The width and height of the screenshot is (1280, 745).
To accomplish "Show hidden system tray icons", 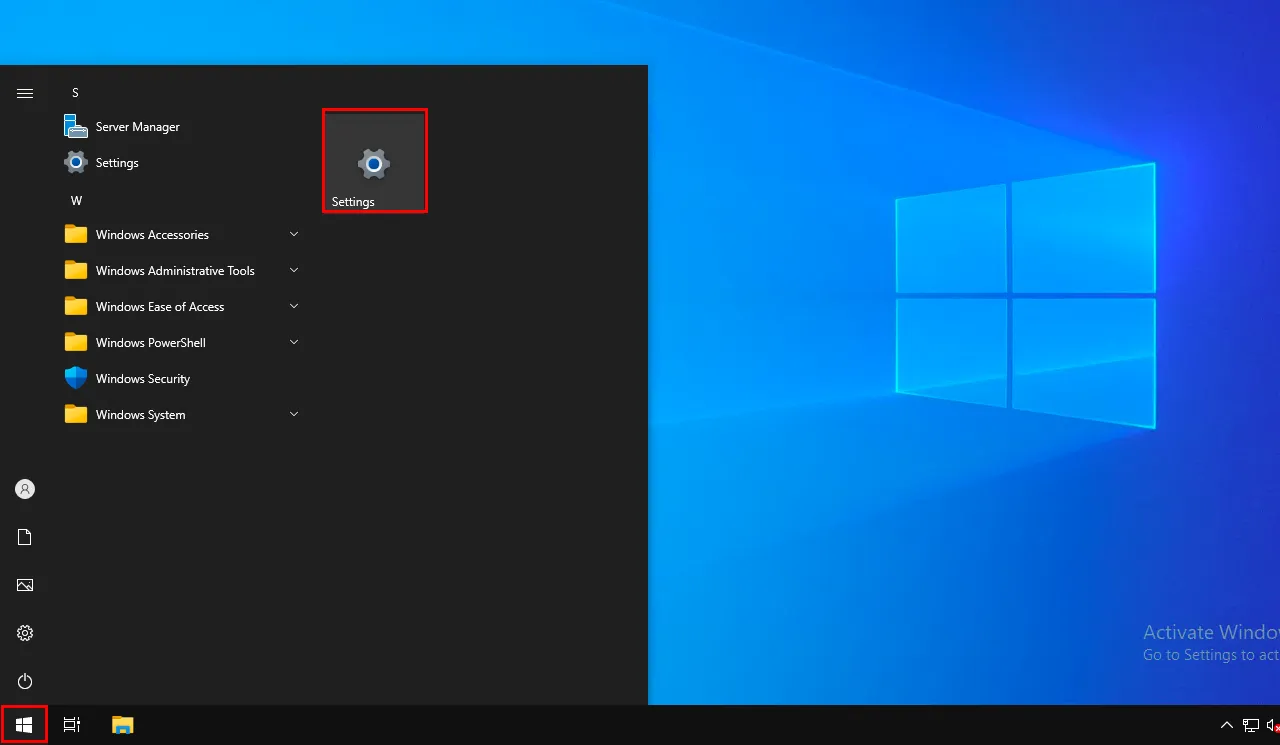I will [1227, 725].
